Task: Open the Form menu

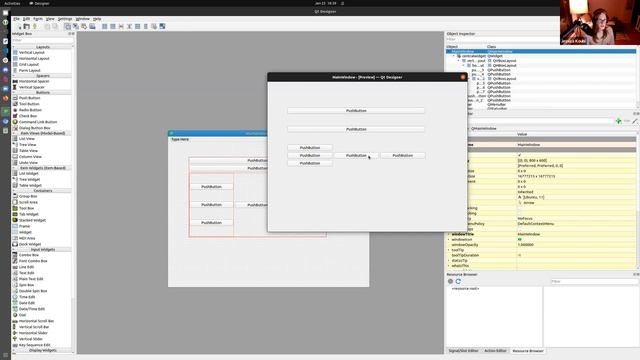Action: (38, 19)
